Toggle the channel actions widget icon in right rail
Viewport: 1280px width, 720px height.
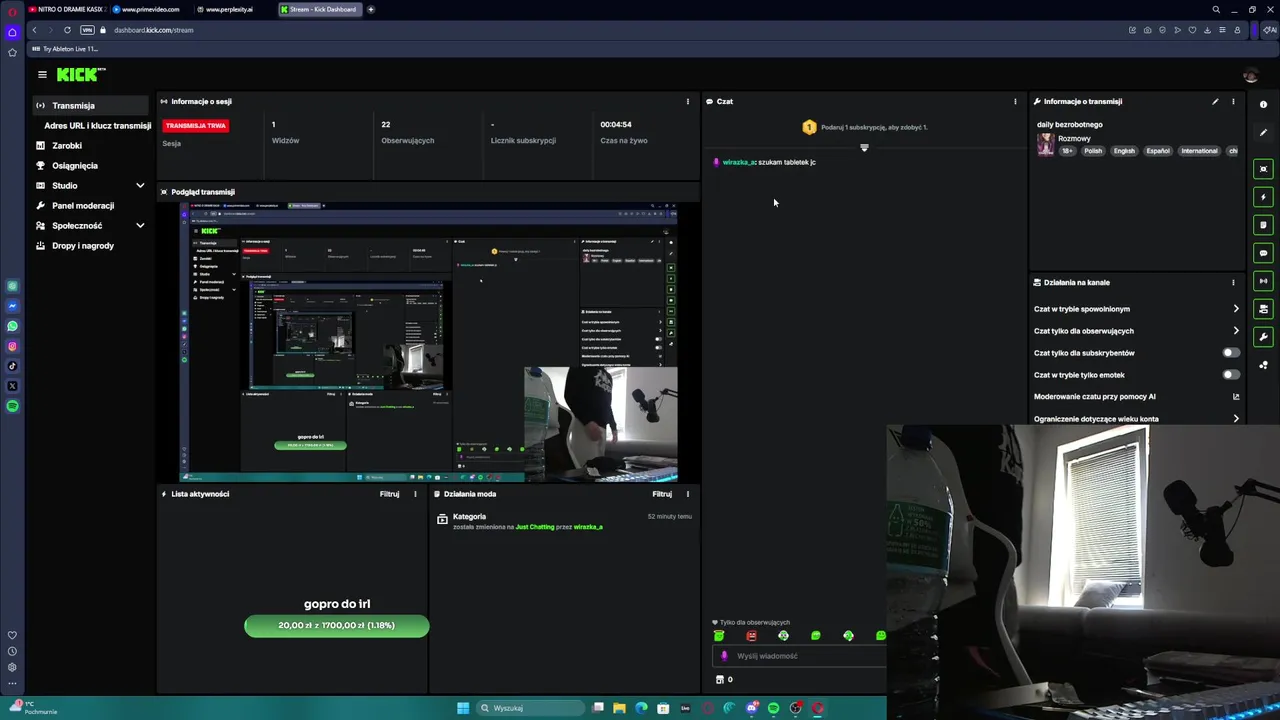click(x=1264, y=309)
